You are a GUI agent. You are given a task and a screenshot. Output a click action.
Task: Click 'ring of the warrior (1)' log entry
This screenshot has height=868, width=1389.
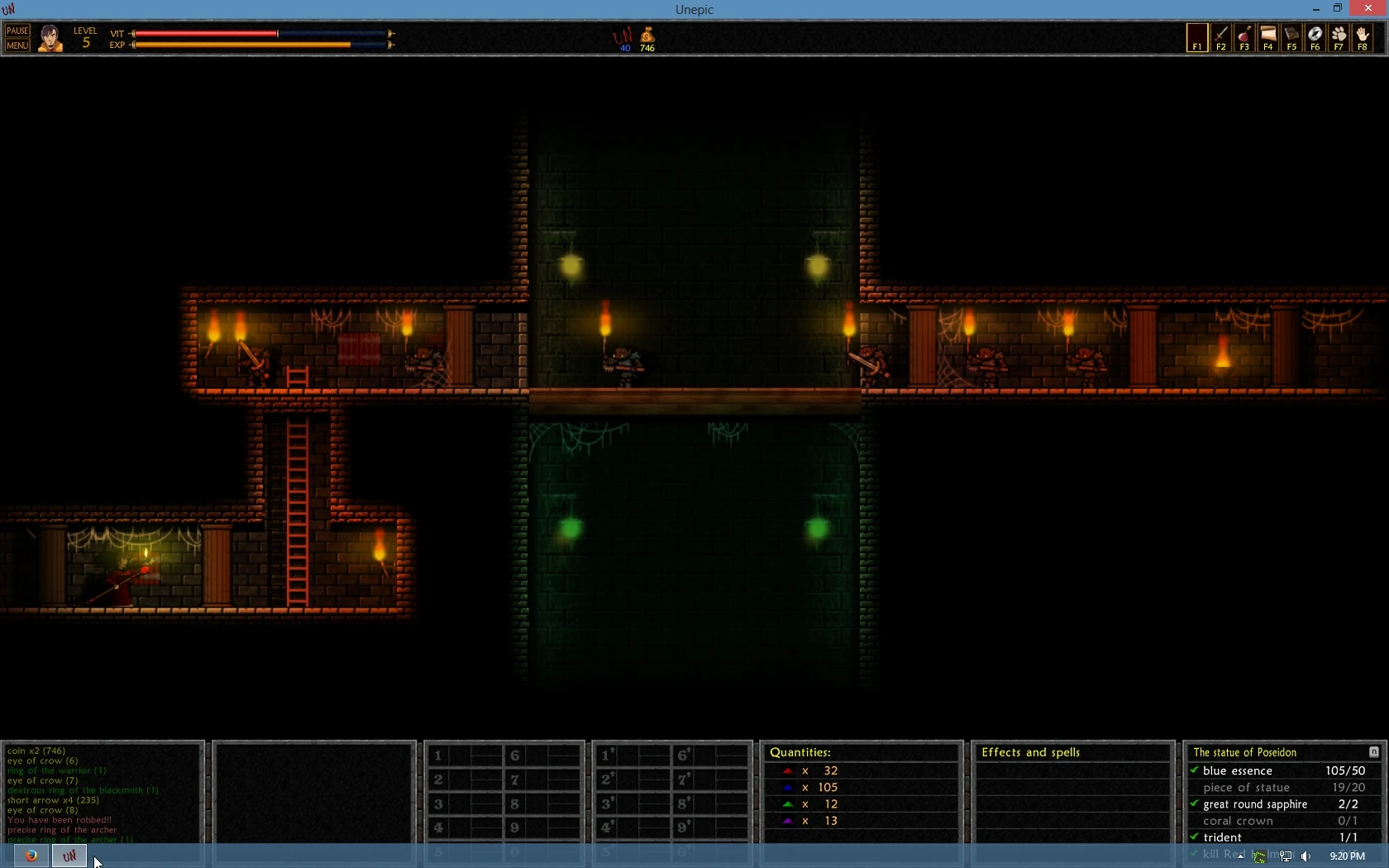pos(57,770)
